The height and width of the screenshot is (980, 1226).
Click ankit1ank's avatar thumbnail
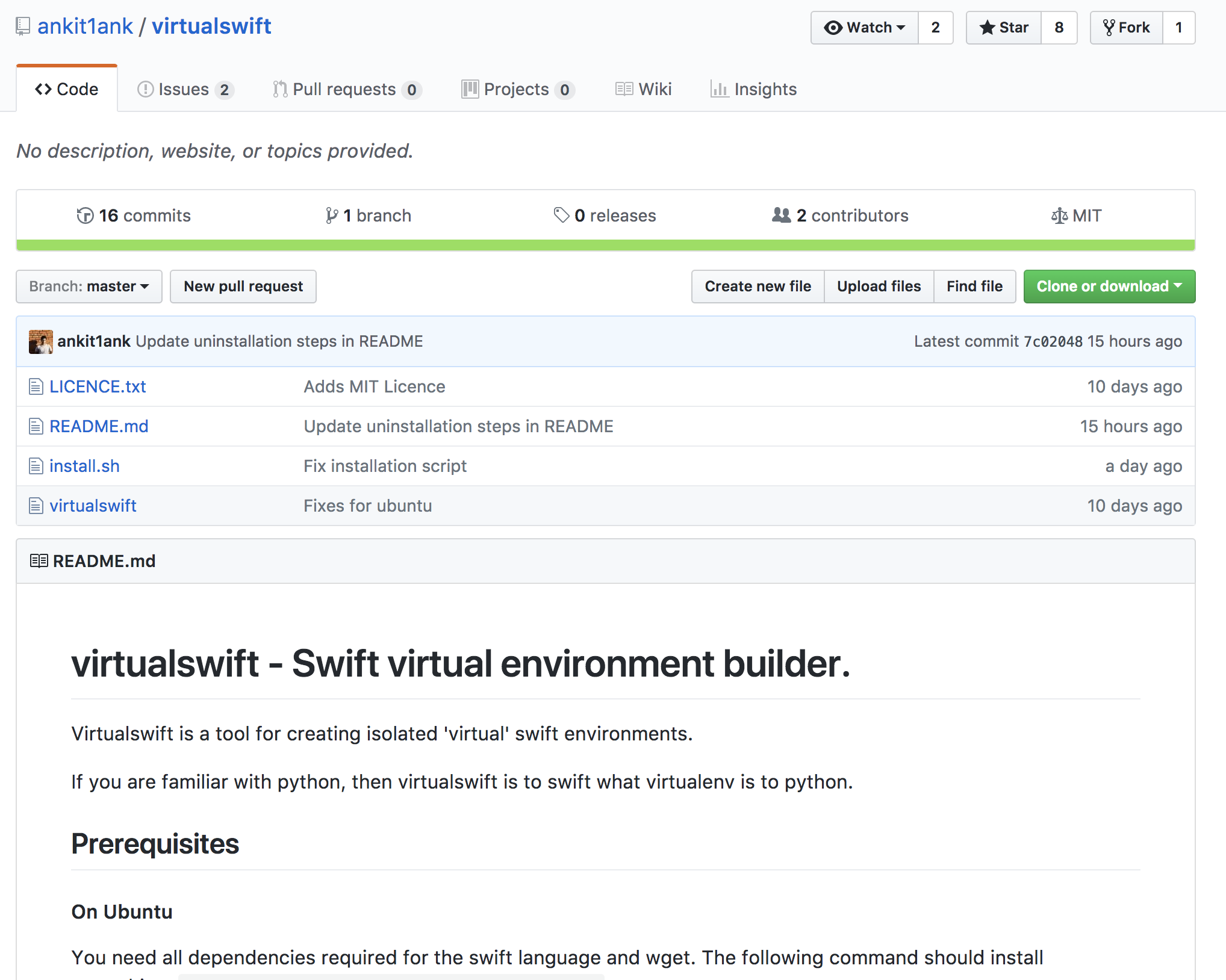(x=40, y=341)
